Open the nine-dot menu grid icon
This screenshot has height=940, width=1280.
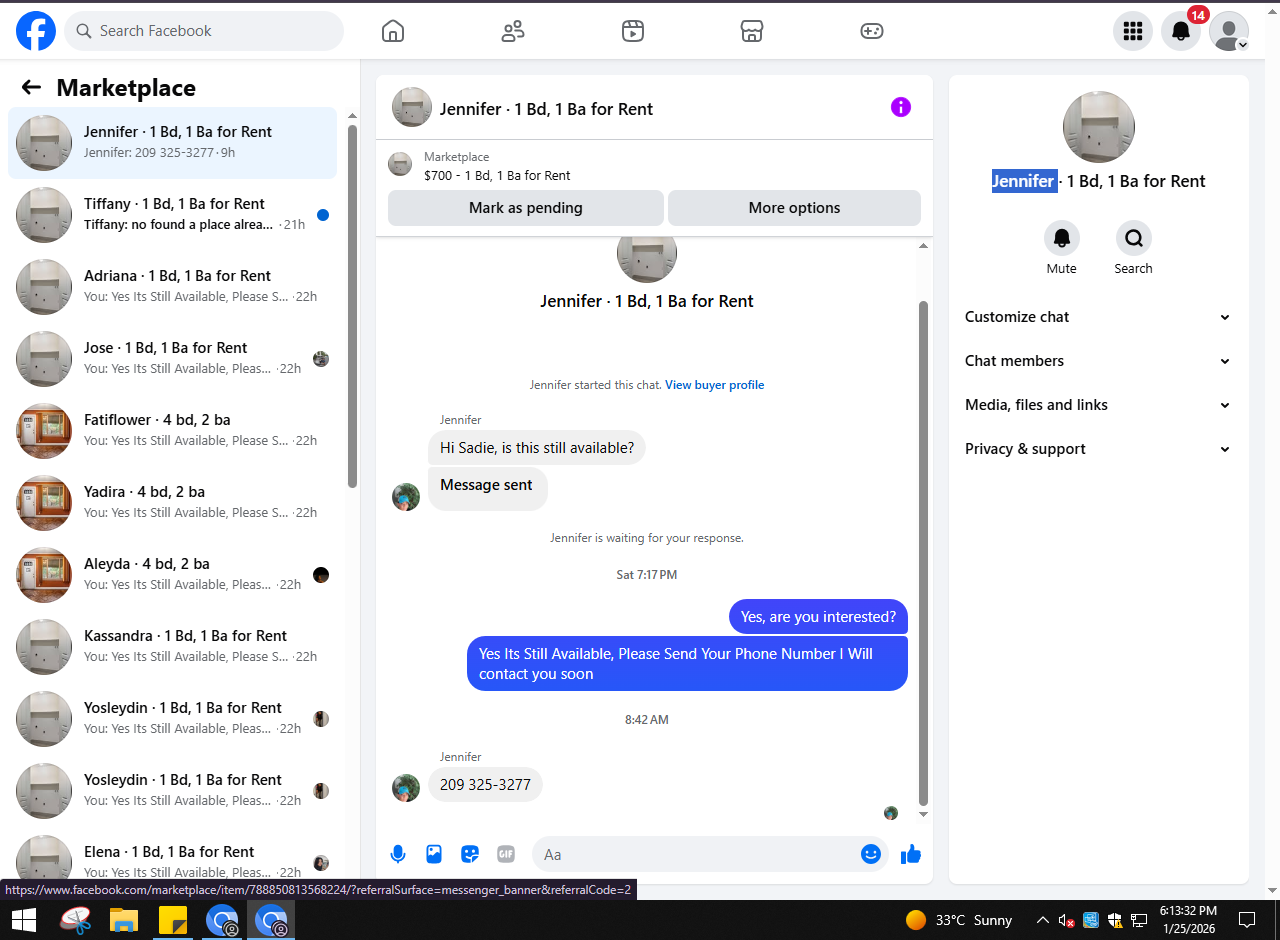point(1133,31)
